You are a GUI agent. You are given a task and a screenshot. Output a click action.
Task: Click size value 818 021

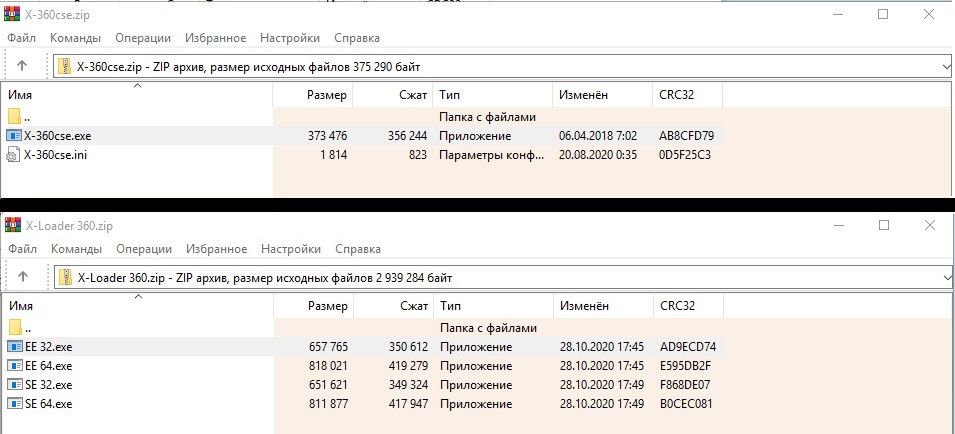(329, 366)
